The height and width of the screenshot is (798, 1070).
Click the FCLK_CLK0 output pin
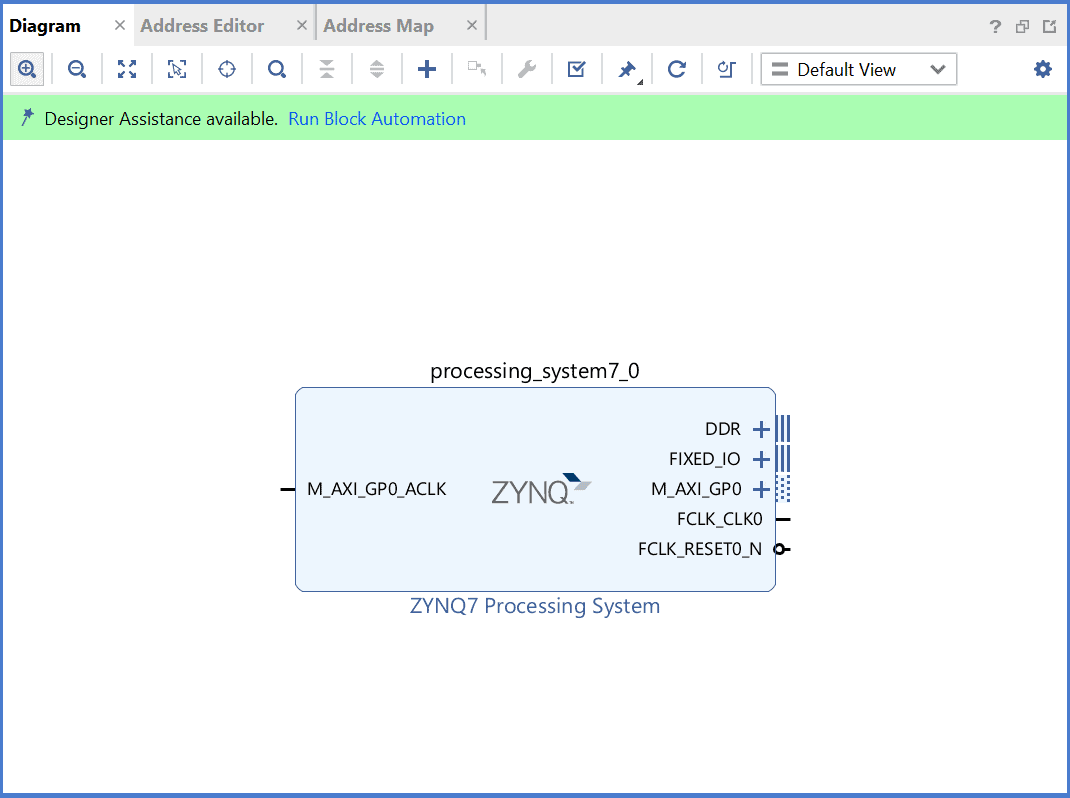[783, 519]
